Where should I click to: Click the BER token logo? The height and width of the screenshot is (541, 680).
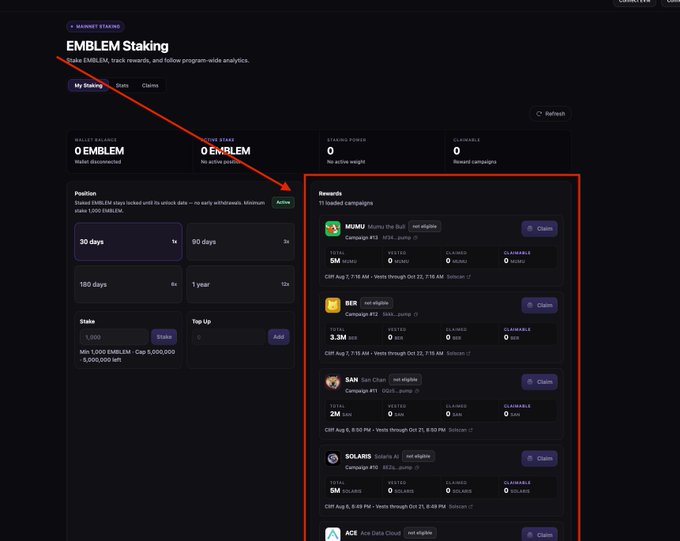tap(333, 305)
